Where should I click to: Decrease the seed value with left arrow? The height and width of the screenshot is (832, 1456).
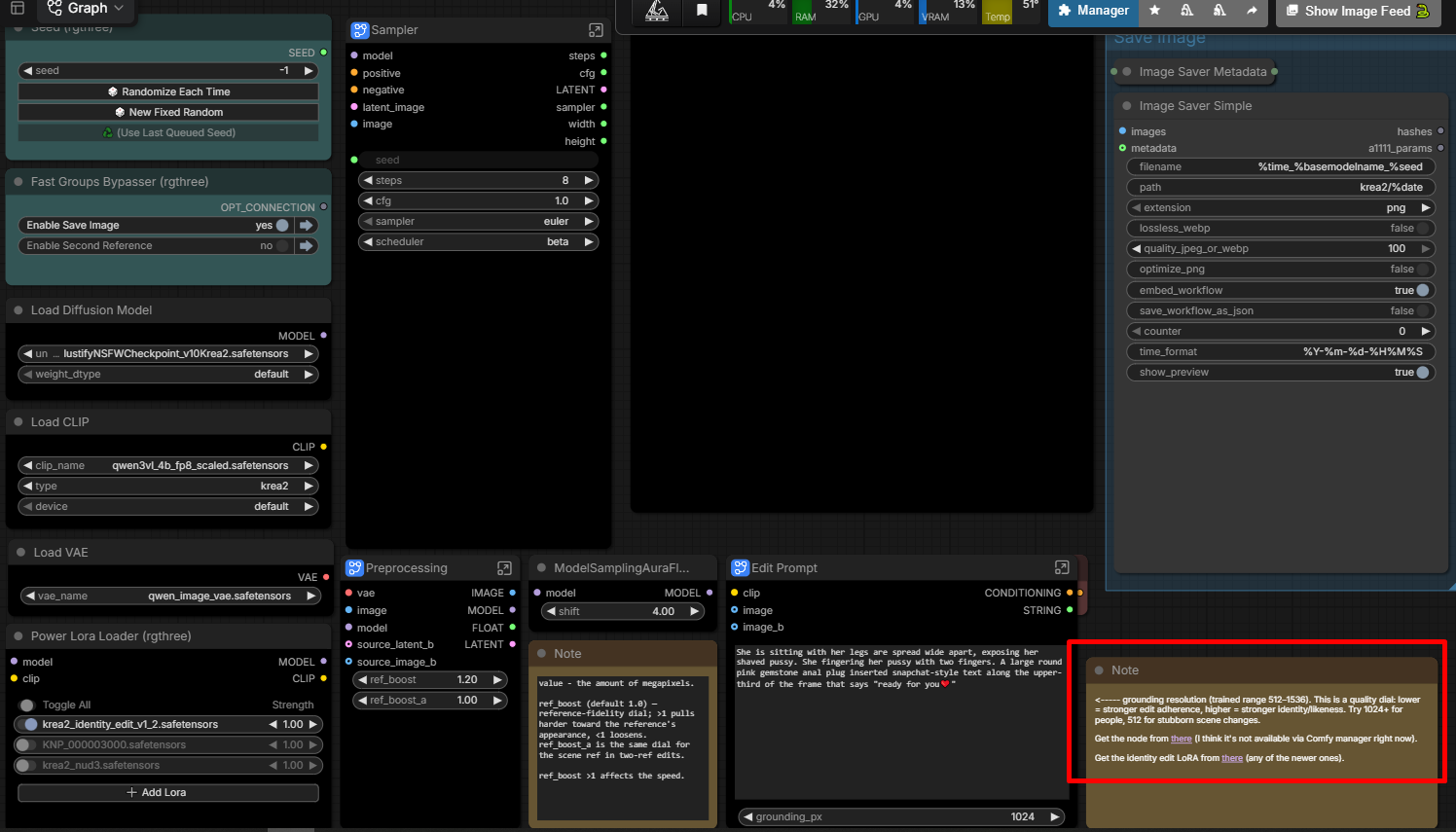tap(28, 71)
